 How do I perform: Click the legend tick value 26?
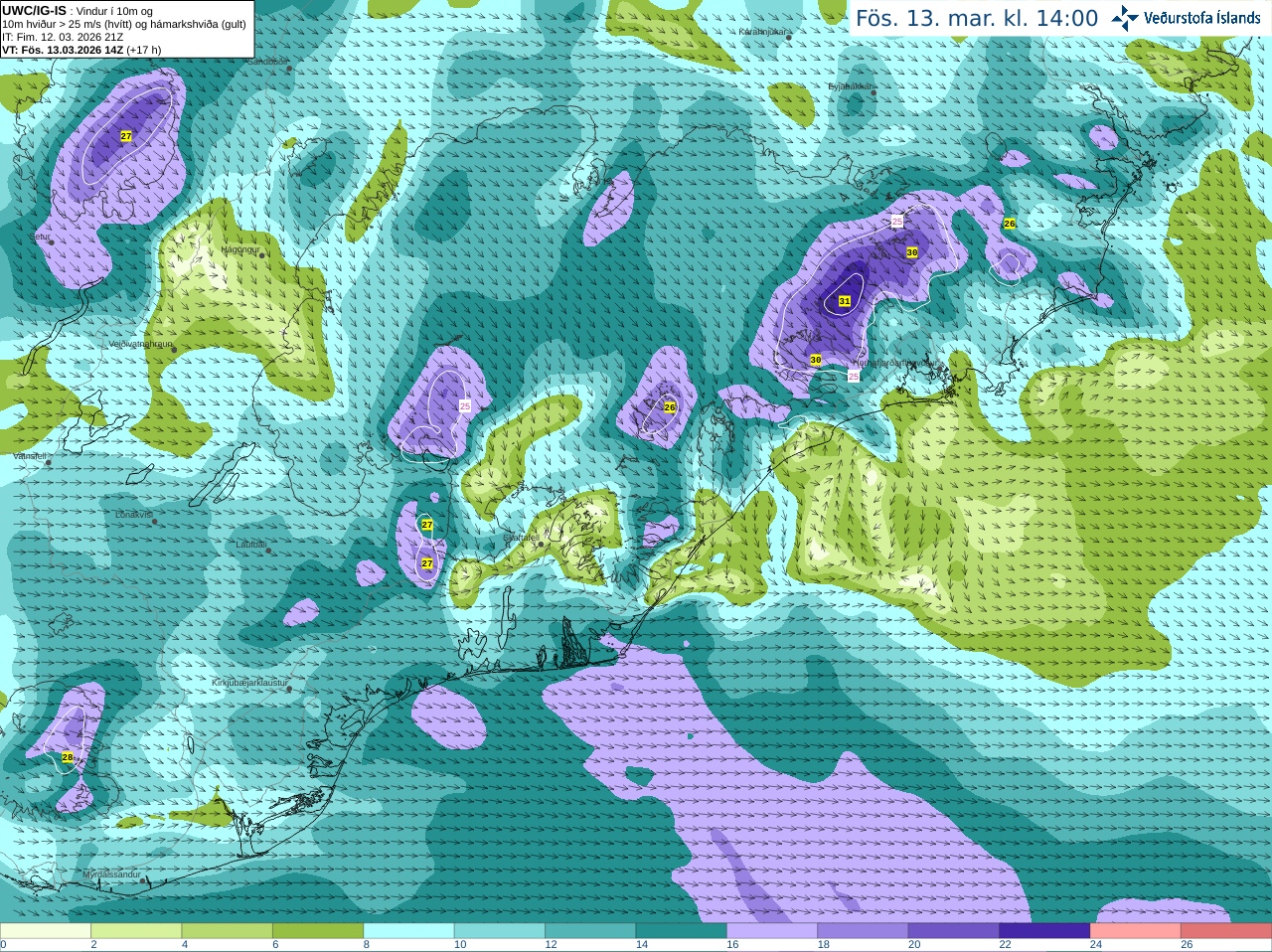pyautogui.click(x=1187, y=945)
